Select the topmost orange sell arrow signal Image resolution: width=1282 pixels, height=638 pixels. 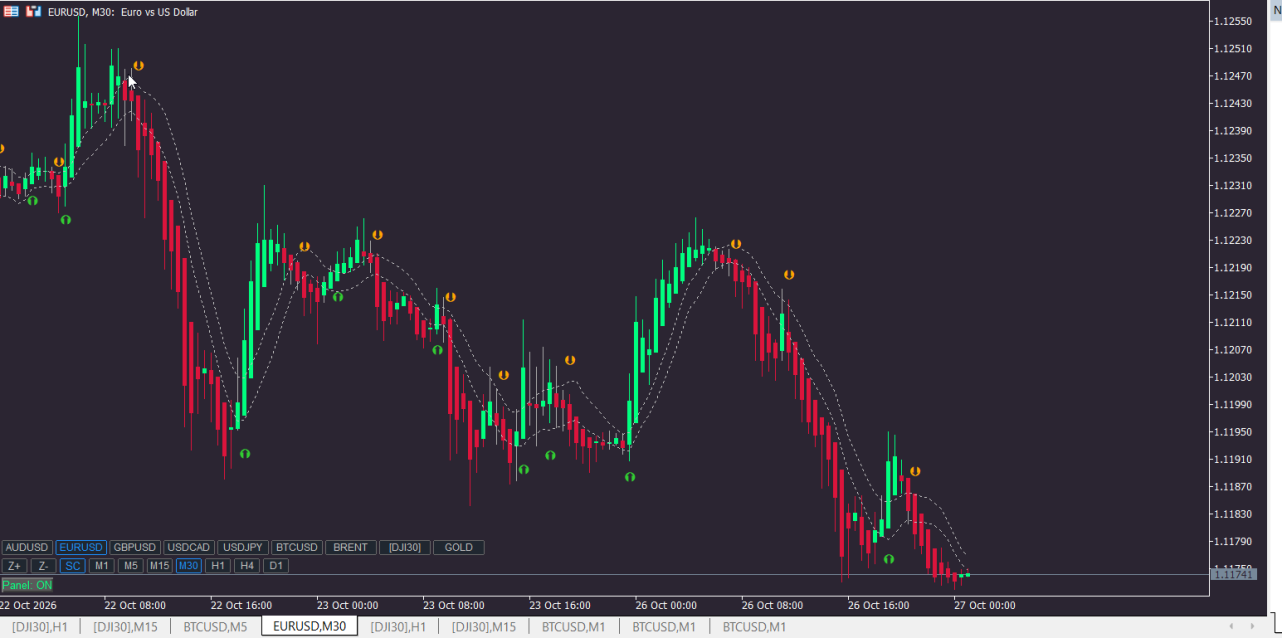138,66
